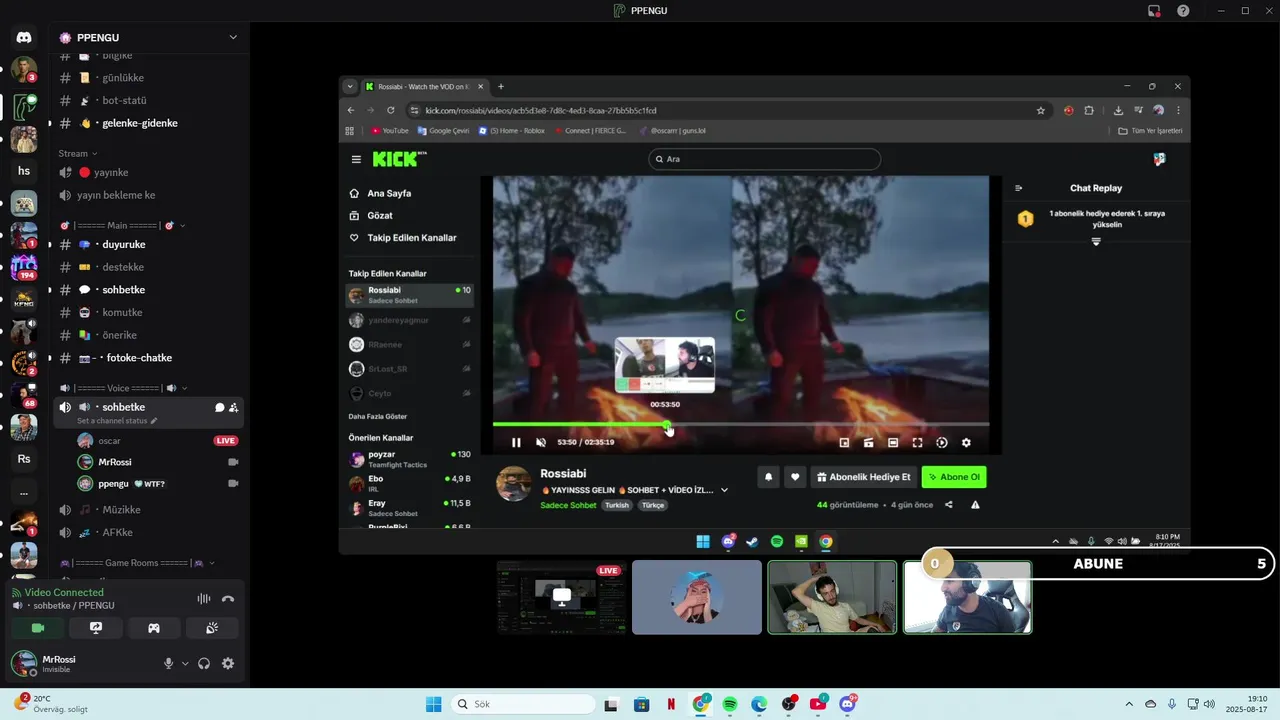Open the server folder labeled with three dots
The image size is (1280, 720).
tap(24, 491)
